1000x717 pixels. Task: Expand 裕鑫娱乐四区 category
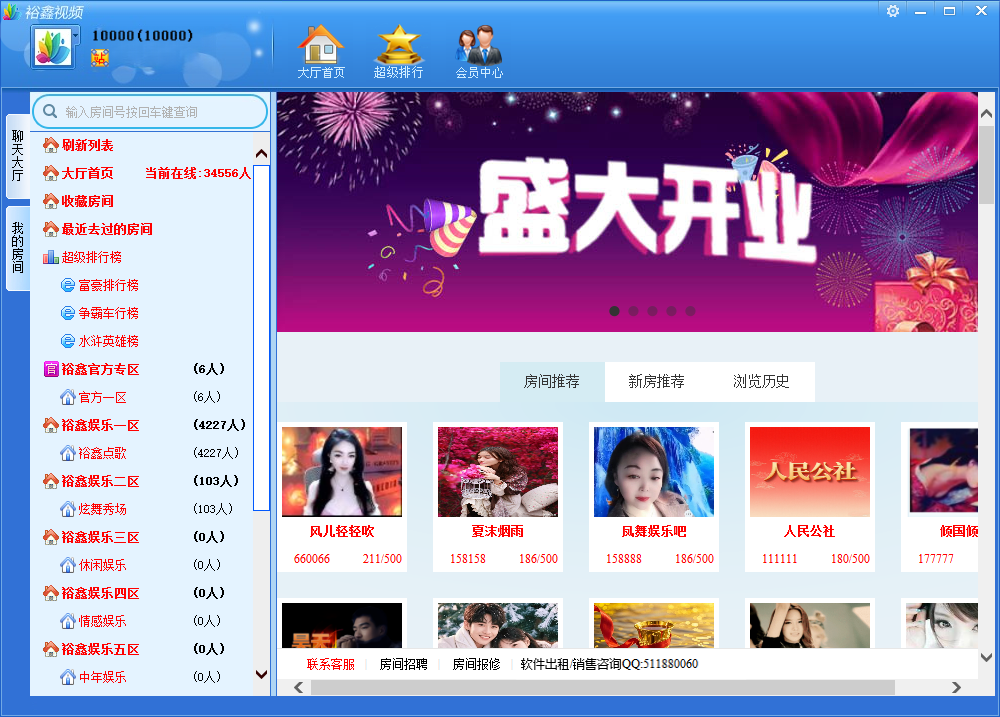(100, 593)
